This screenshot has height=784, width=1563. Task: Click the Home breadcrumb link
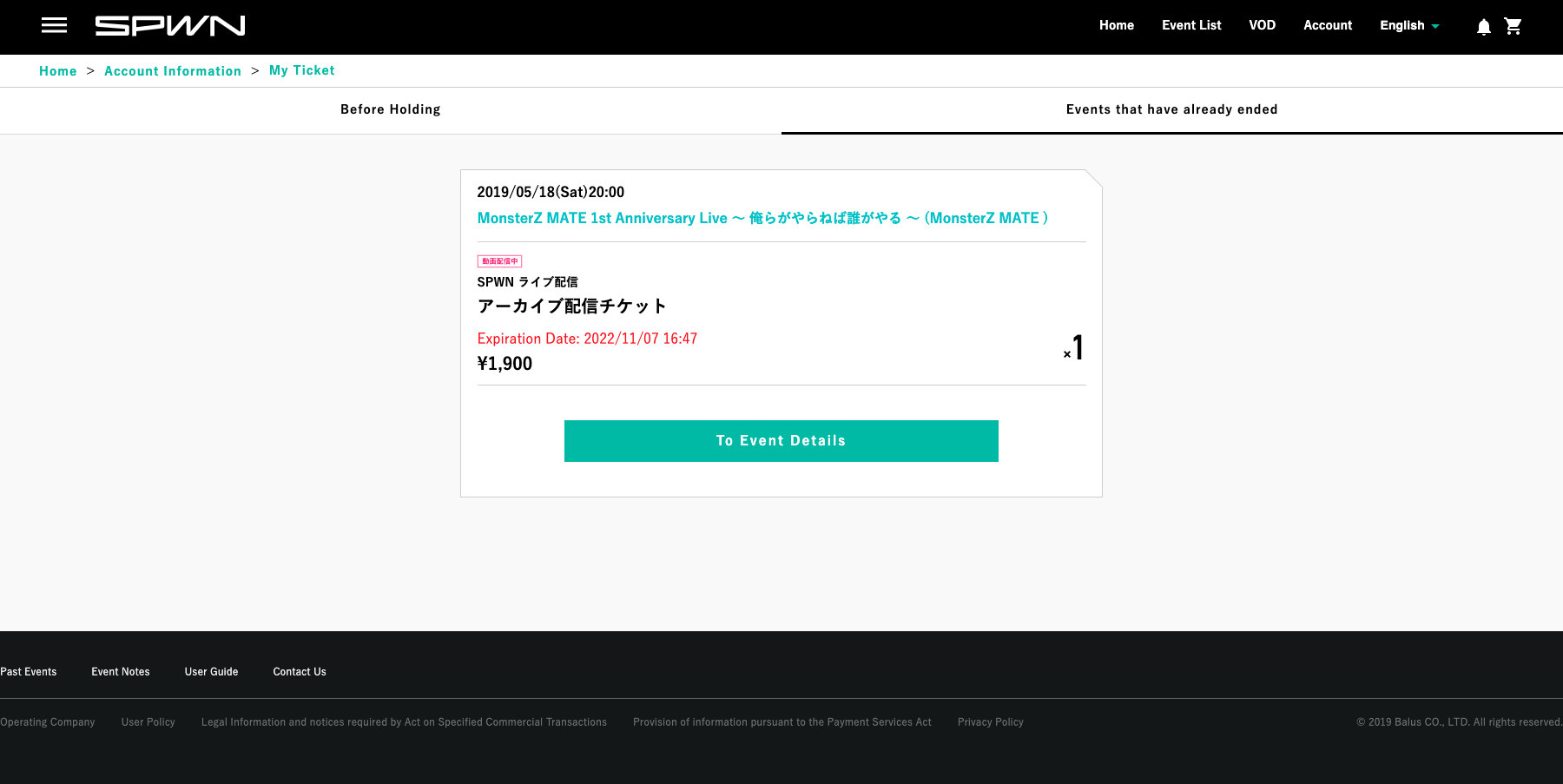tap(58, 71)
